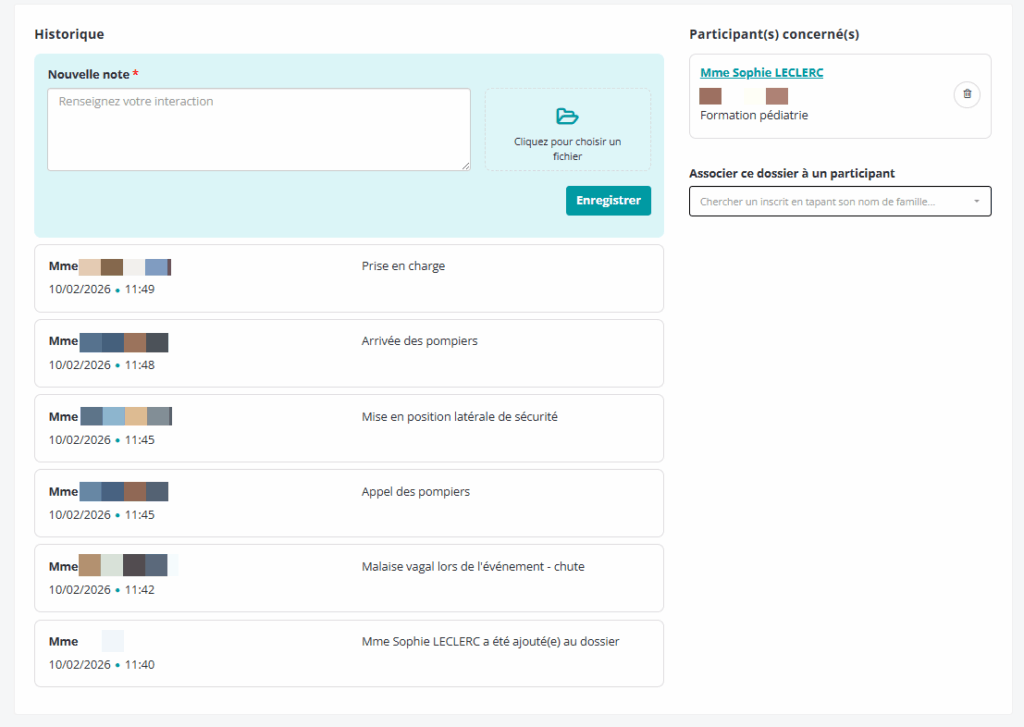Click the trash icon beside Sophie LECLERC
This screenshot has width=1024, height=727.
coord(966,94)
